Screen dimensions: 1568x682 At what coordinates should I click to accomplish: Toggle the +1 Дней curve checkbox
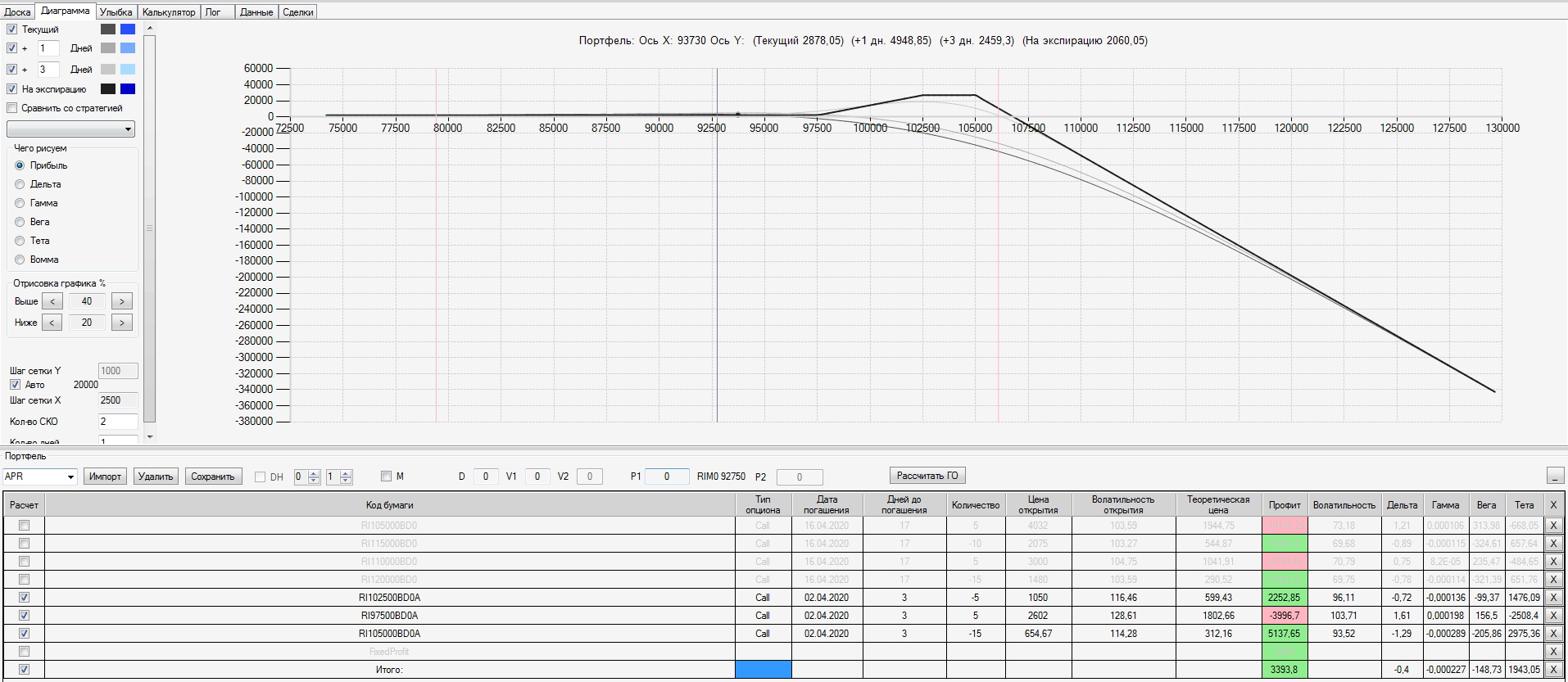pos(11,48)
